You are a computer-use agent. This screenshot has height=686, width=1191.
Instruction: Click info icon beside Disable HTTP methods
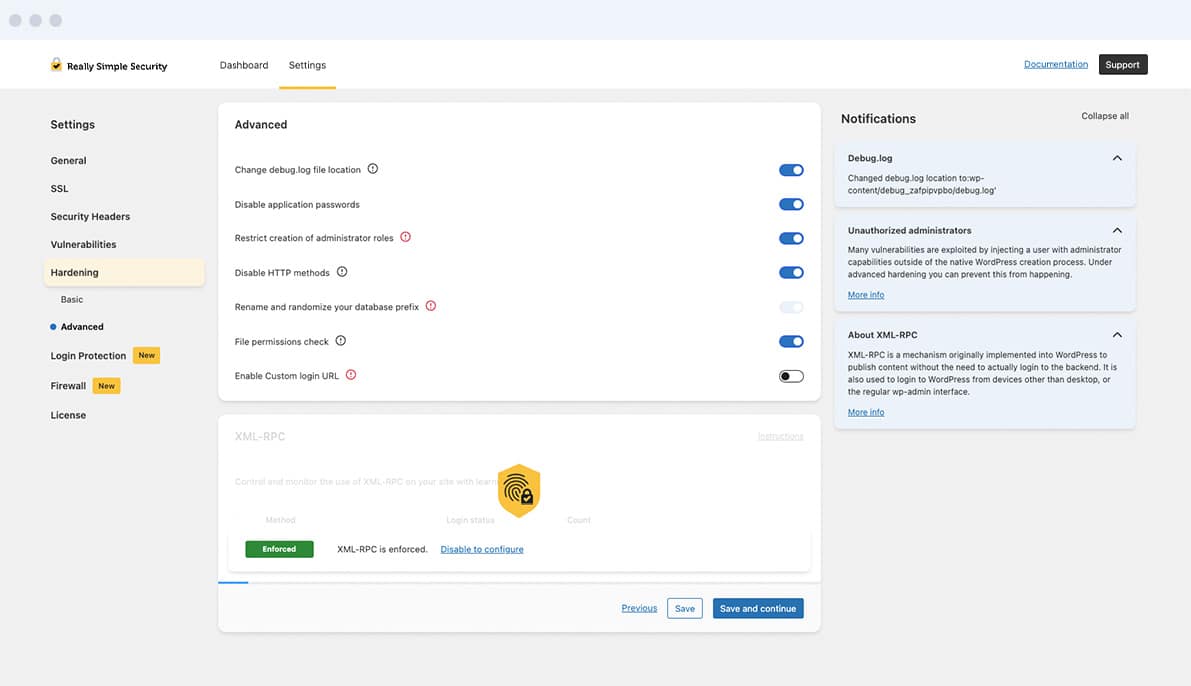click(x=342, y=272)
